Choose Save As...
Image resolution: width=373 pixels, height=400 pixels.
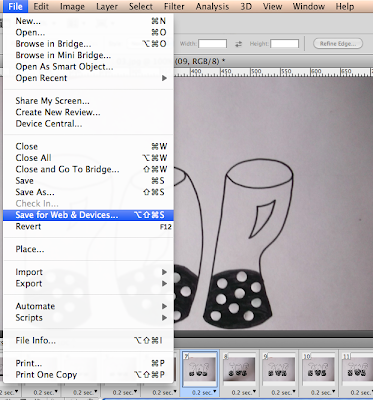coord(88,192)
